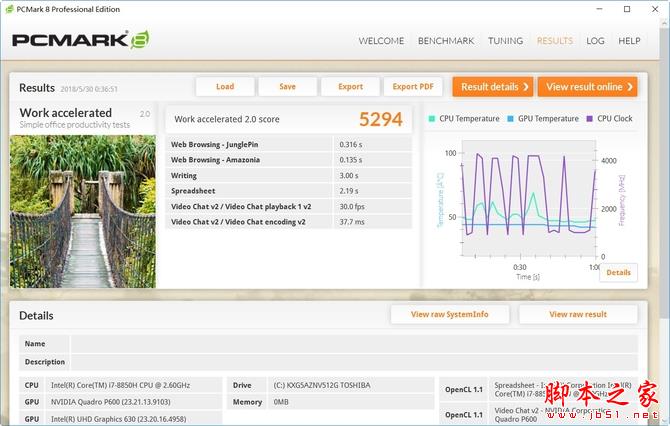Click the rope bridge thumbnail image

click(83, 212)
